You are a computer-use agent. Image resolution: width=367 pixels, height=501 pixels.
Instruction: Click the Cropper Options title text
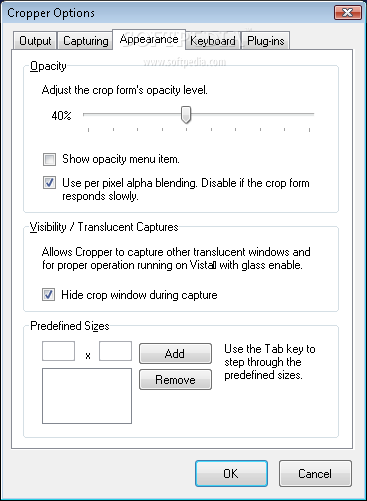tap(51, 13)
